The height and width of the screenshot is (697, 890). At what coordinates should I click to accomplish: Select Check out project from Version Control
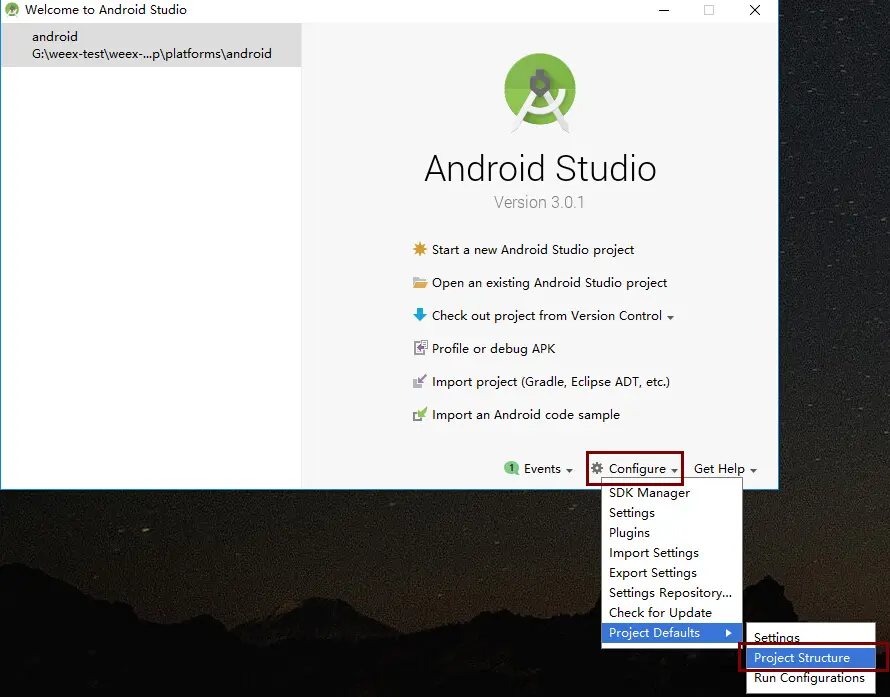pyautogui.click(x=547, y=316)
